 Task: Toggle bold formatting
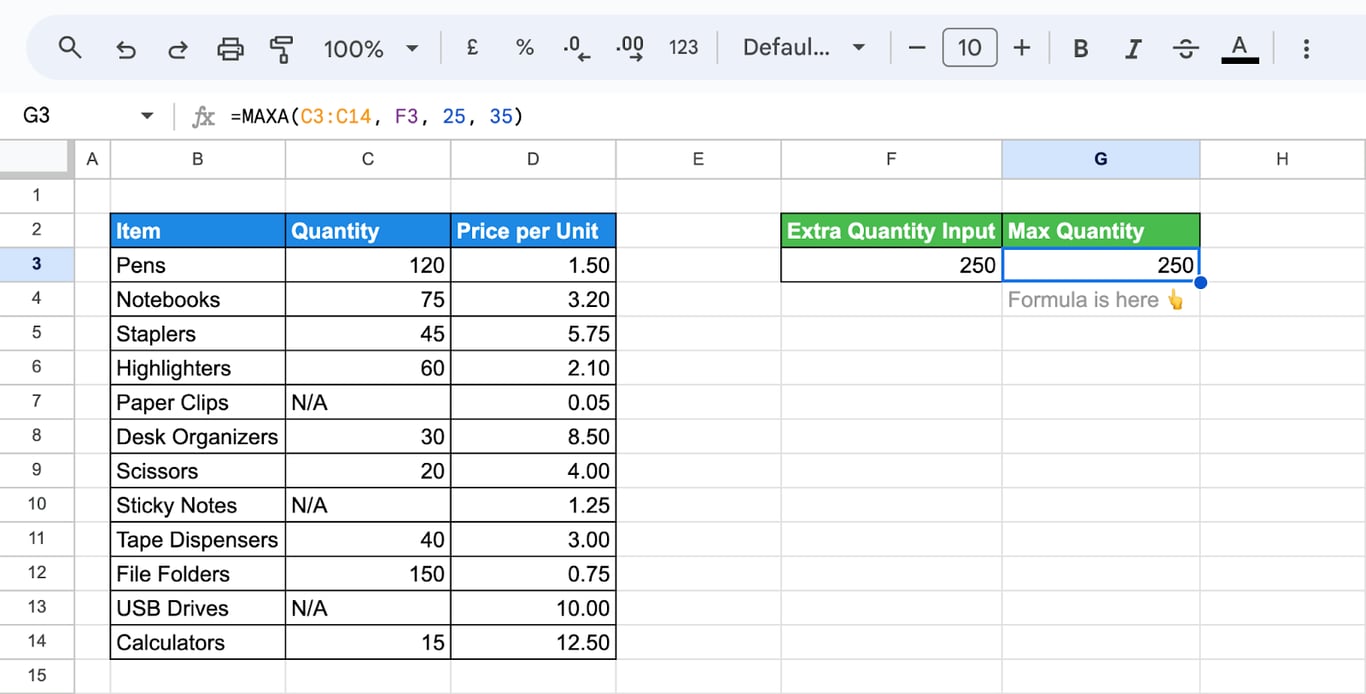point(1080,48)
